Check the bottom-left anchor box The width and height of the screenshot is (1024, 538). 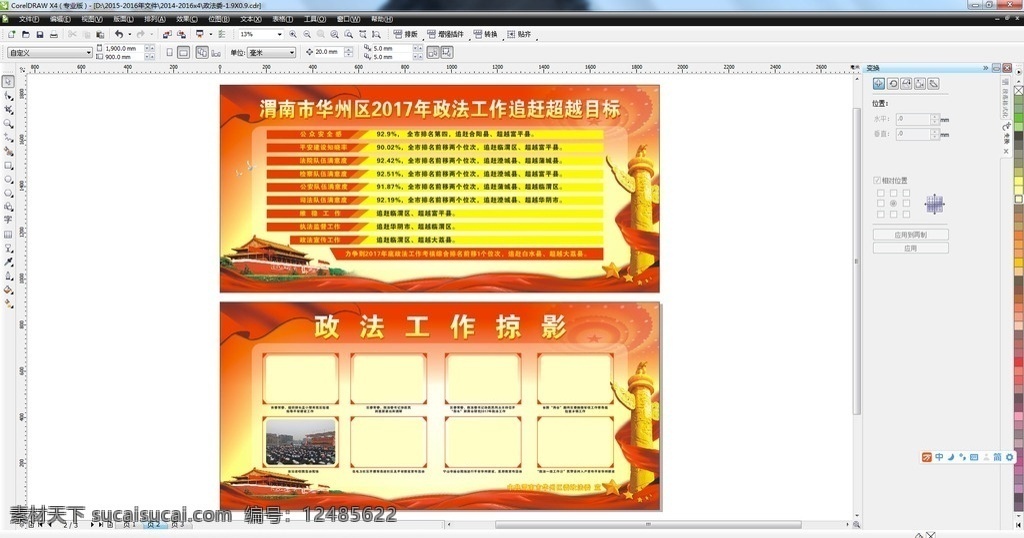(x=880, y=214)
